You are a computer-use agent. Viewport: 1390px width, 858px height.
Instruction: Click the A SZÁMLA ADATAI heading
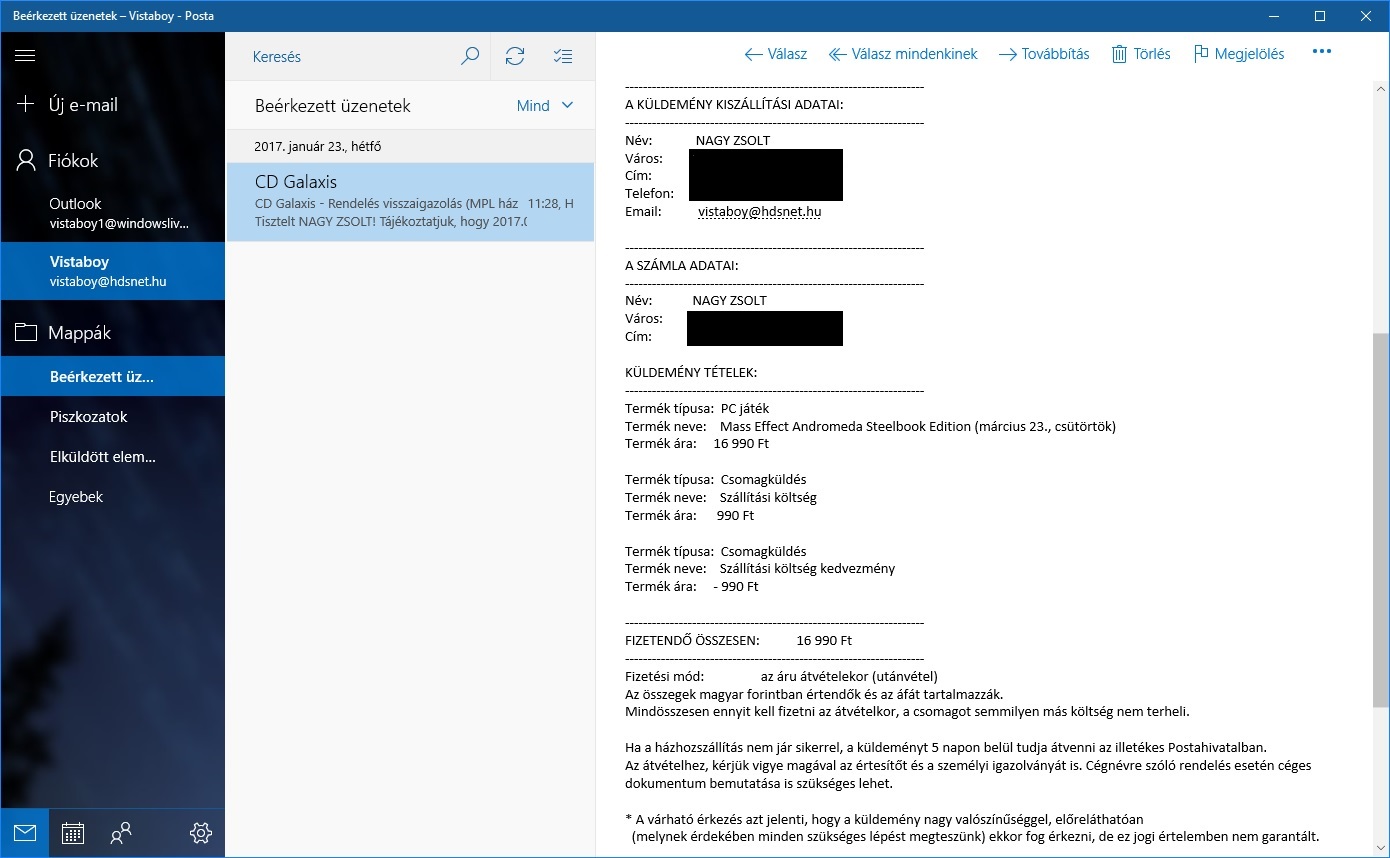pyautogui.click(x=682, y=265)
